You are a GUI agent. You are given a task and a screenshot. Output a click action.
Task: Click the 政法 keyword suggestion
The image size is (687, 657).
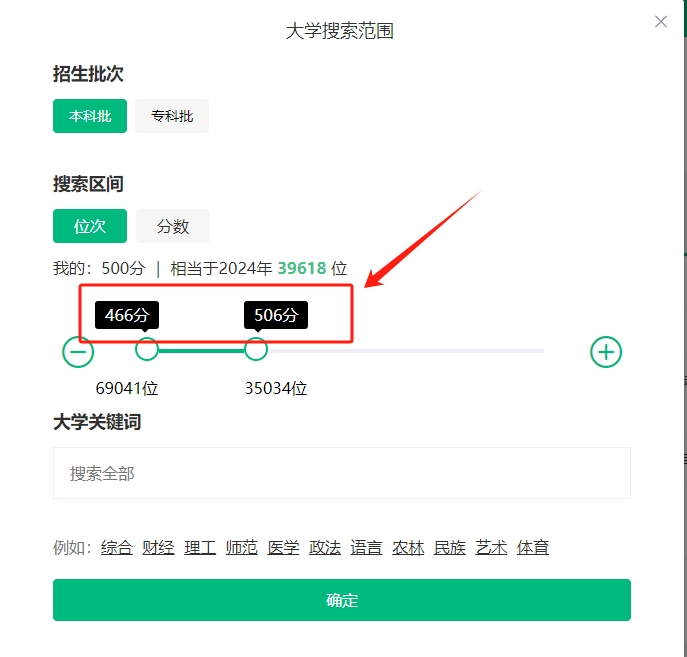click(325, 548)
